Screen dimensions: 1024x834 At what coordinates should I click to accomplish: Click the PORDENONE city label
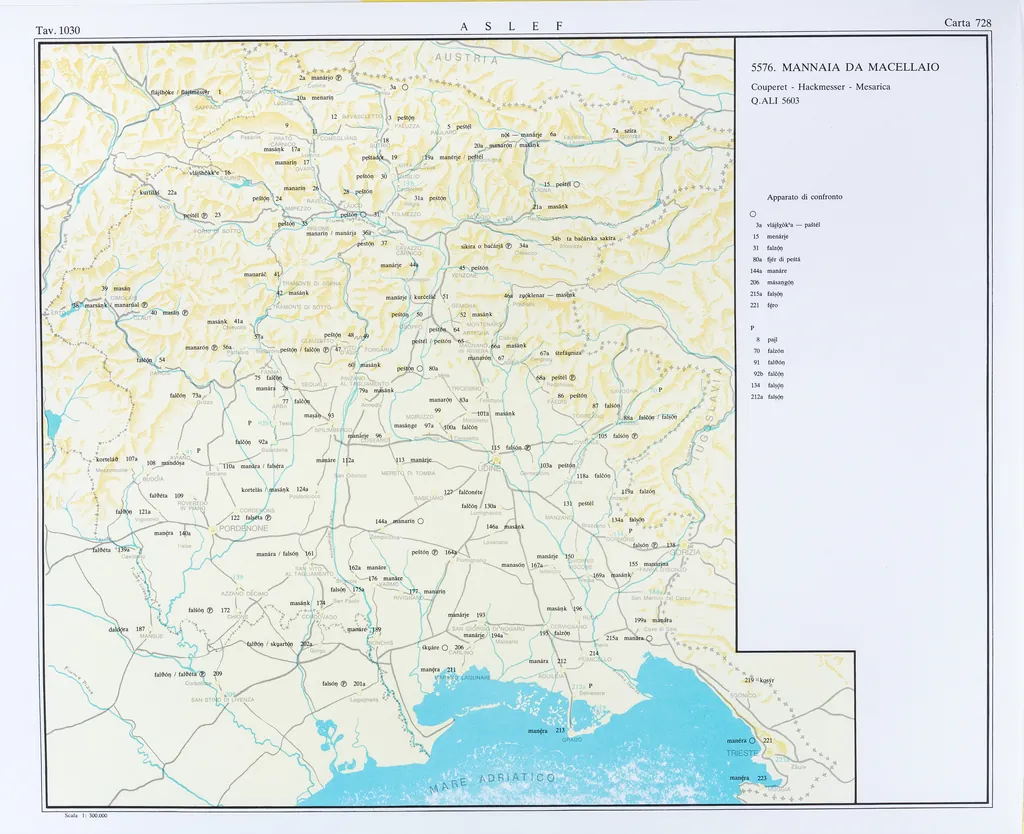244,527
